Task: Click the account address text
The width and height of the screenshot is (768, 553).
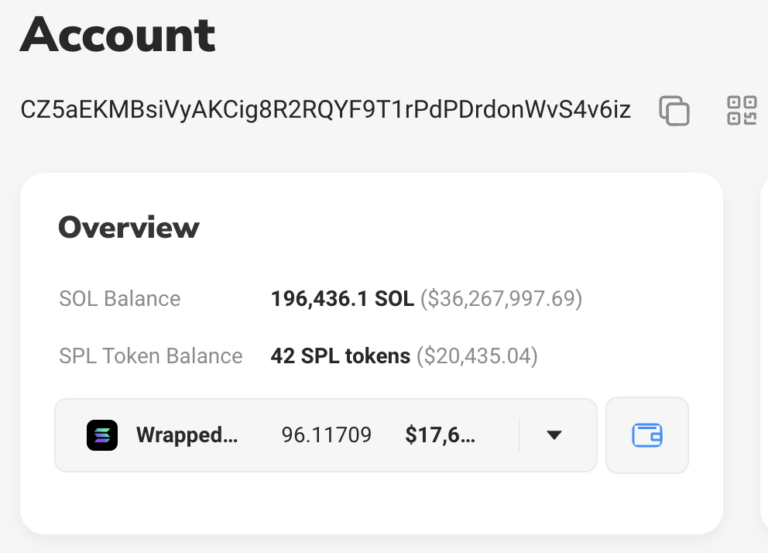Action: (x=325, y=110)
